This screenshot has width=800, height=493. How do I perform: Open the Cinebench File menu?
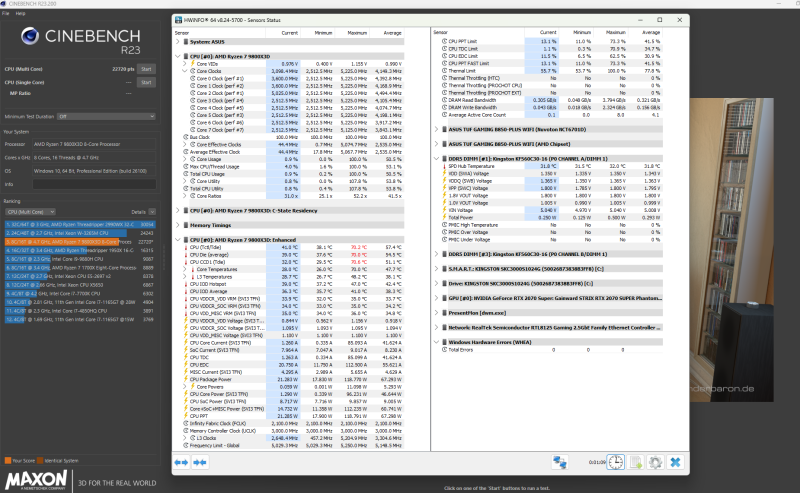tap(6, 13)
